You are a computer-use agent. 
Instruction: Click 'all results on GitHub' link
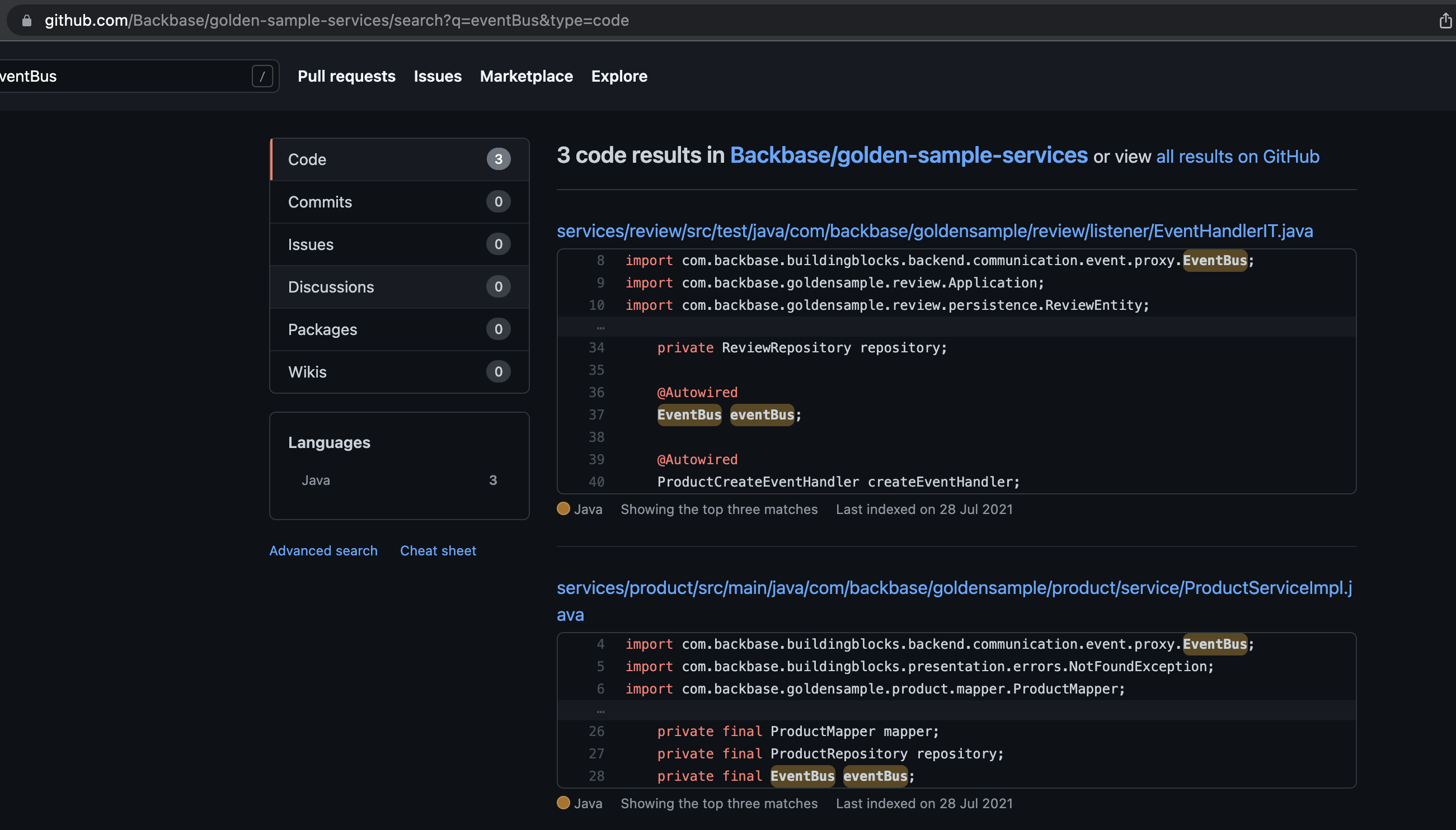[1238, 157]
